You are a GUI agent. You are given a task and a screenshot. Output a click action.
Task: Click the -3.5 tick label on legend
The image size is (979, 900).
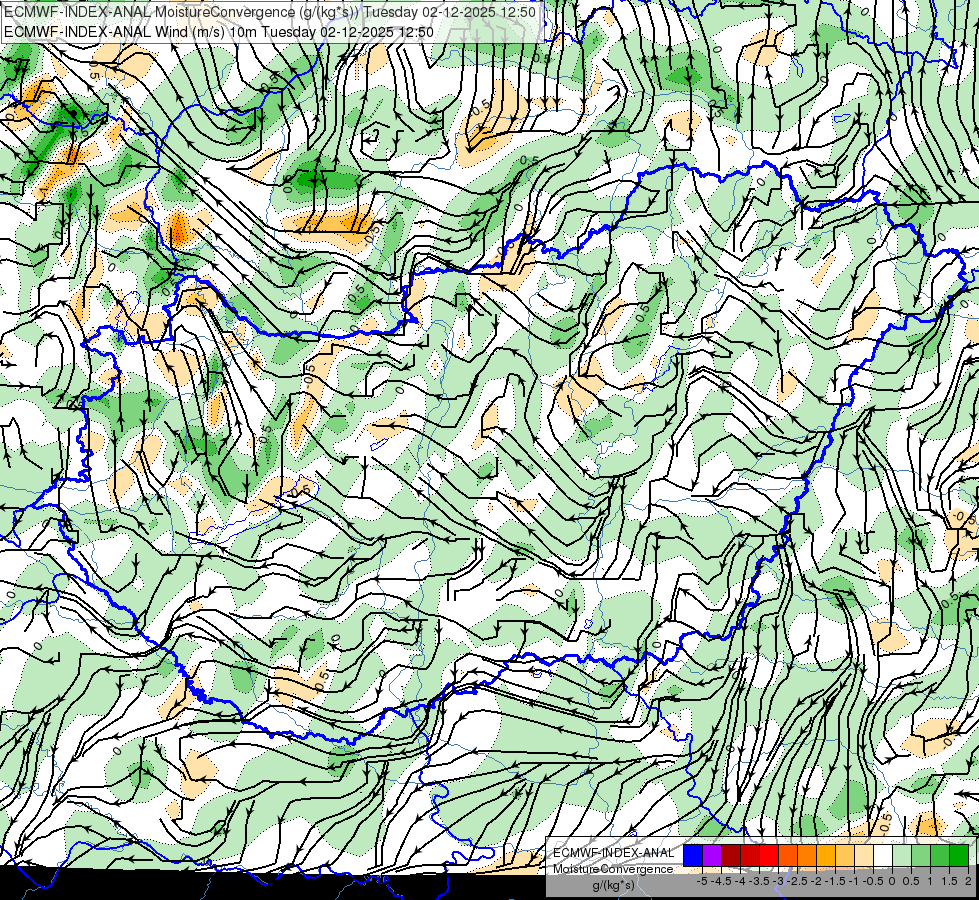(759, 881)
